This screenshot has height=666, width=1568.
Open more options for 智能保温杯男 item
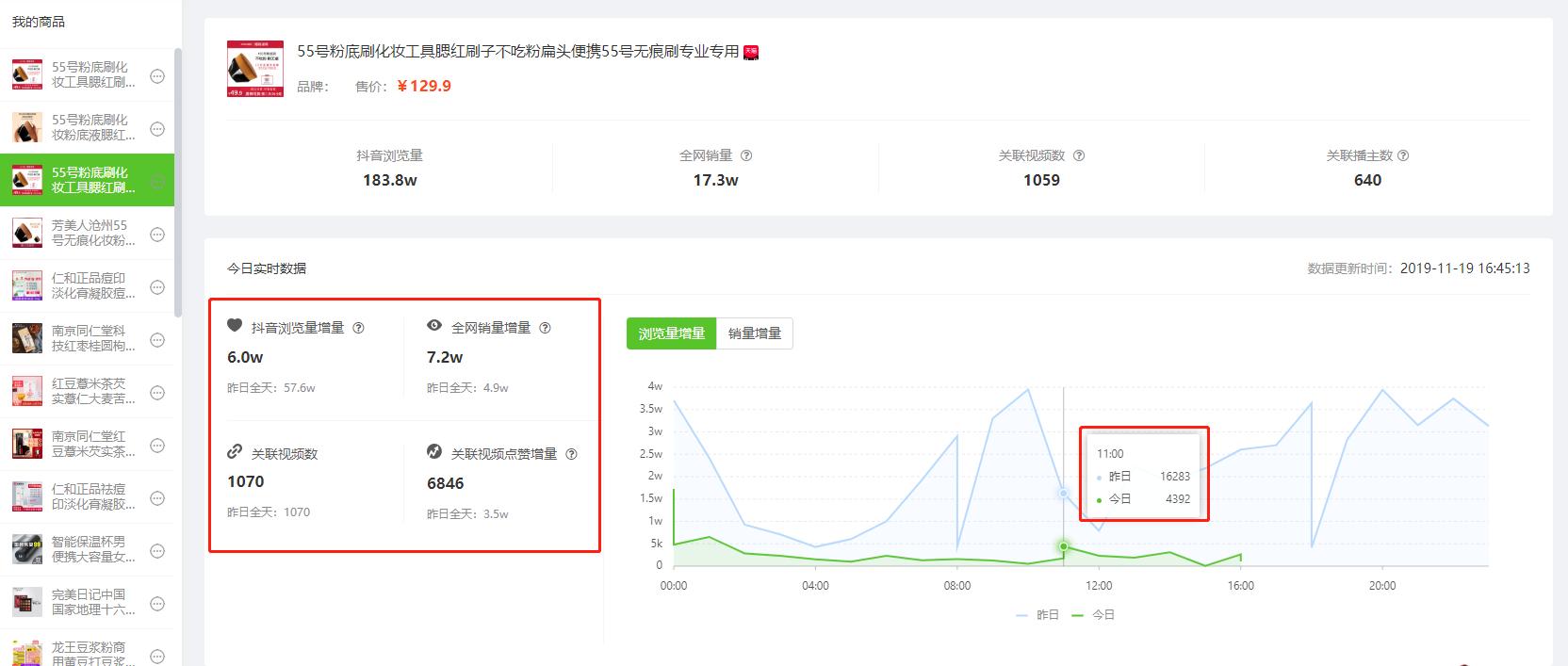click(x=157, y=550)
